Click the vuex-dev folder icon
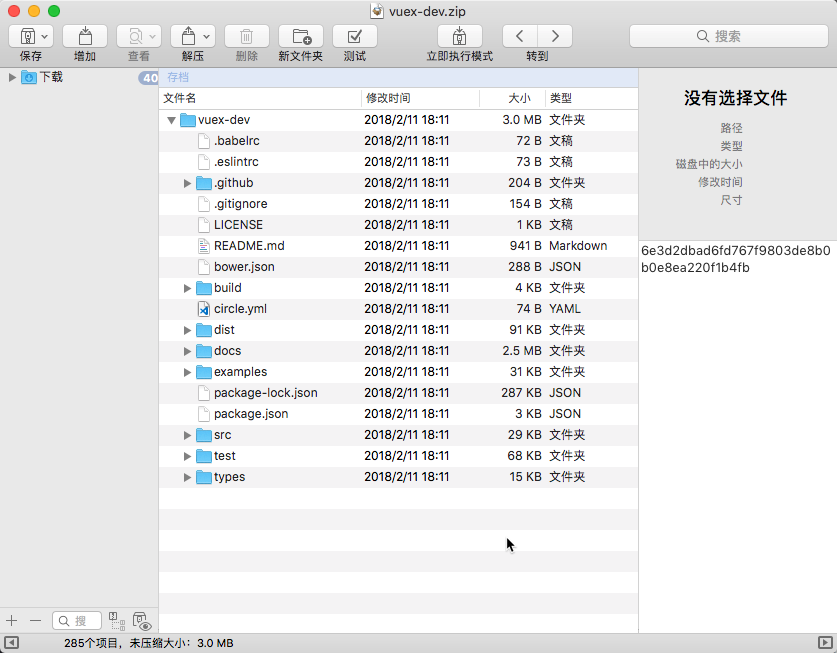The height and width of the screenshot is (653, 837). click(188, 120)
